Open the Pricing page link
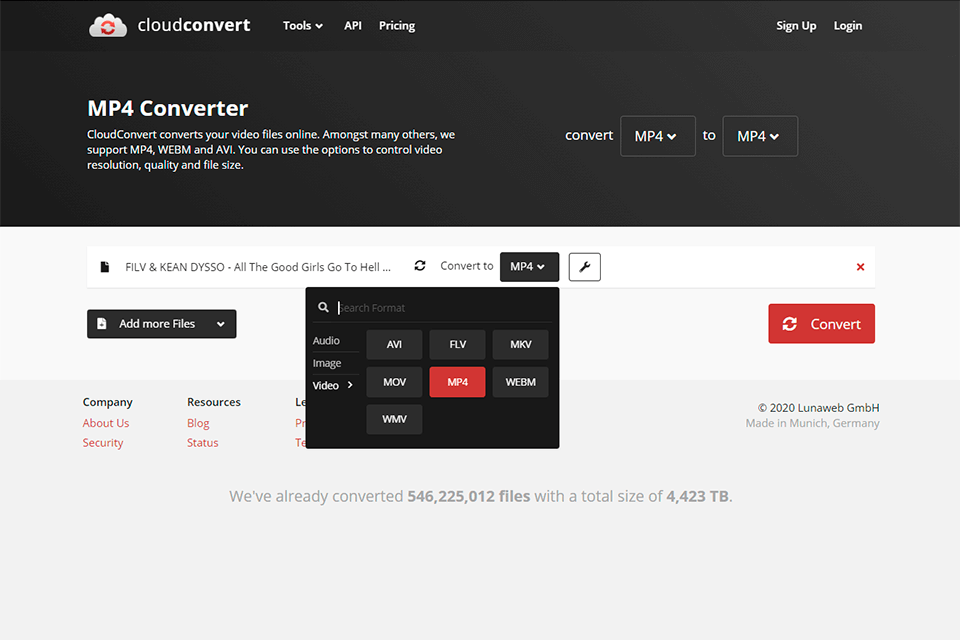This screenshot has height=640, width=960. (396, 26)
